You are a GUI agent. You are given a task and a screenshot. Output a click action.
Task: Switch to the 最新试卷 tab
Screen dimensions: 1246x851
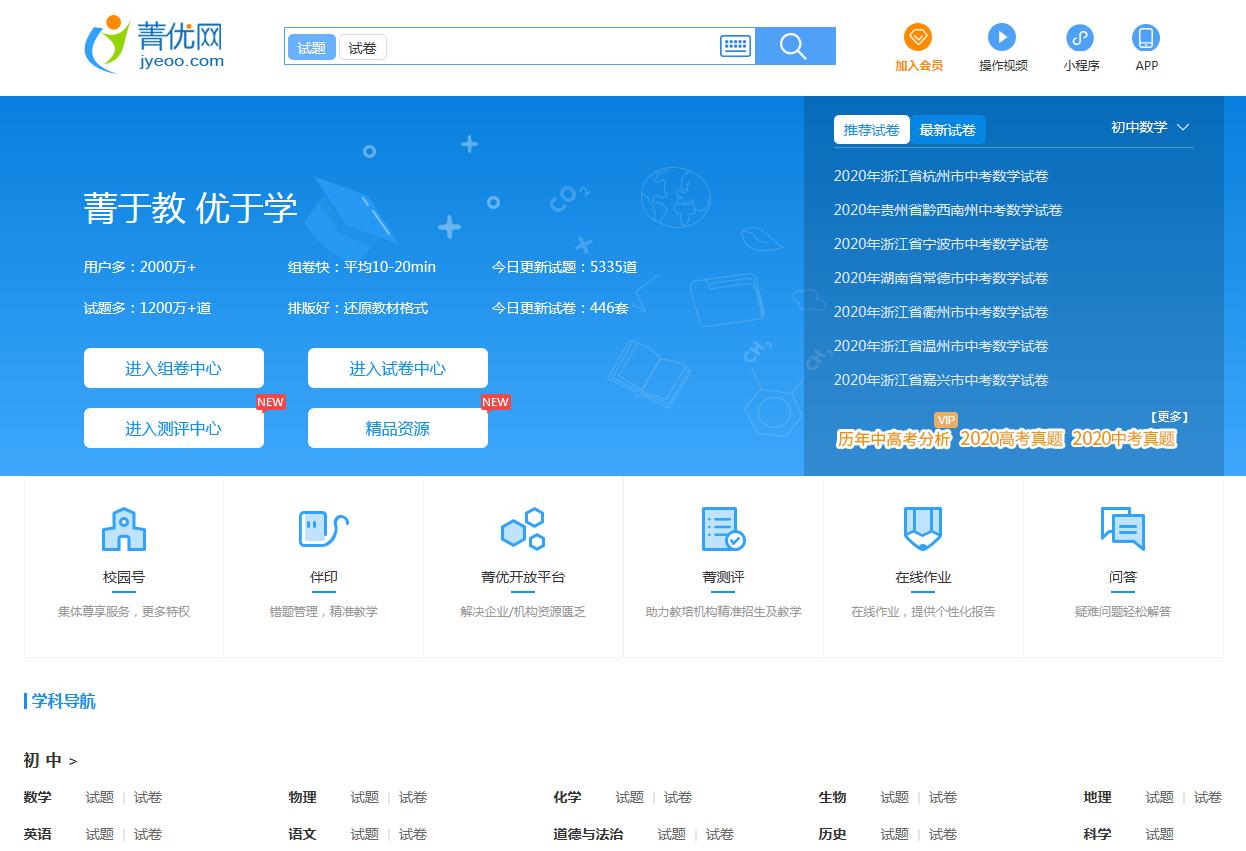tap(947, 130)
